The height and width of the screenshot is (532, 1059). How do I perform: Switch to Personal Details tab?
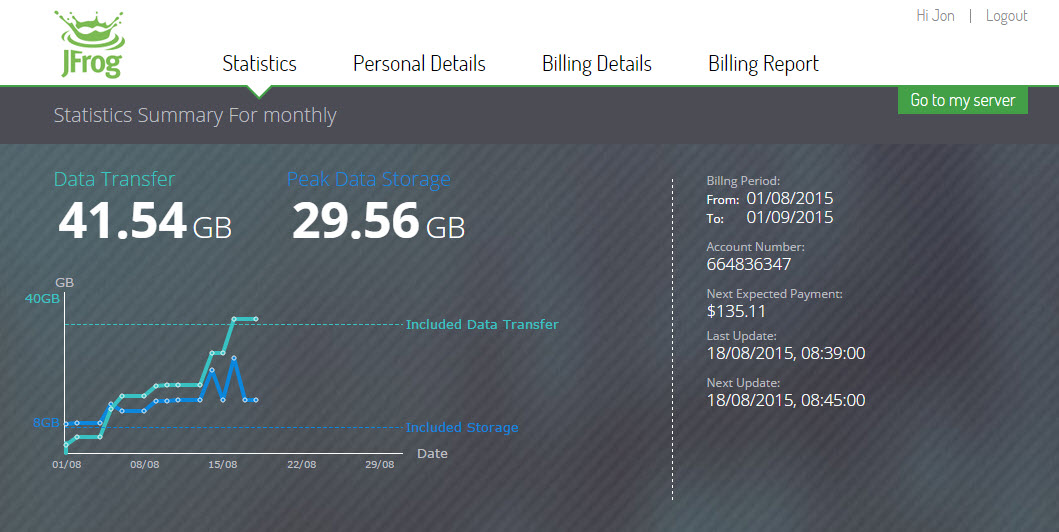click(x=419, y=64)
